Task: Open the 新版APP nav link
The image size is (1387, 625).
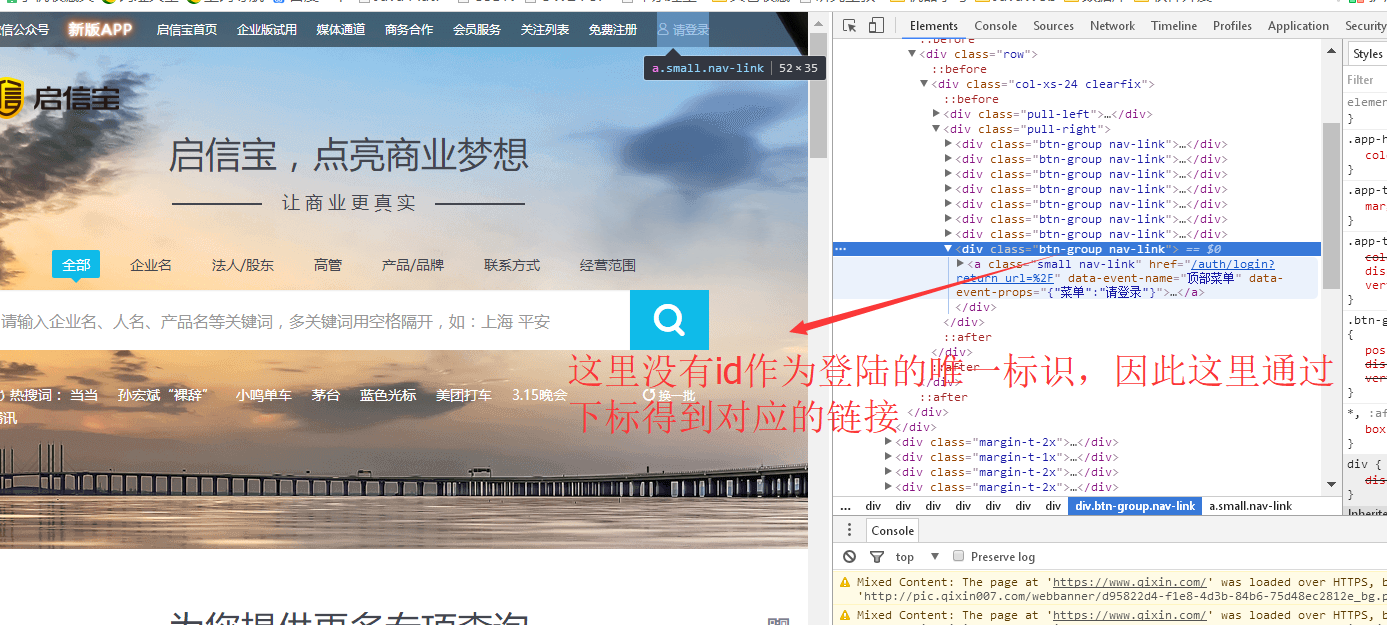Action: click(x=100, y=29)
